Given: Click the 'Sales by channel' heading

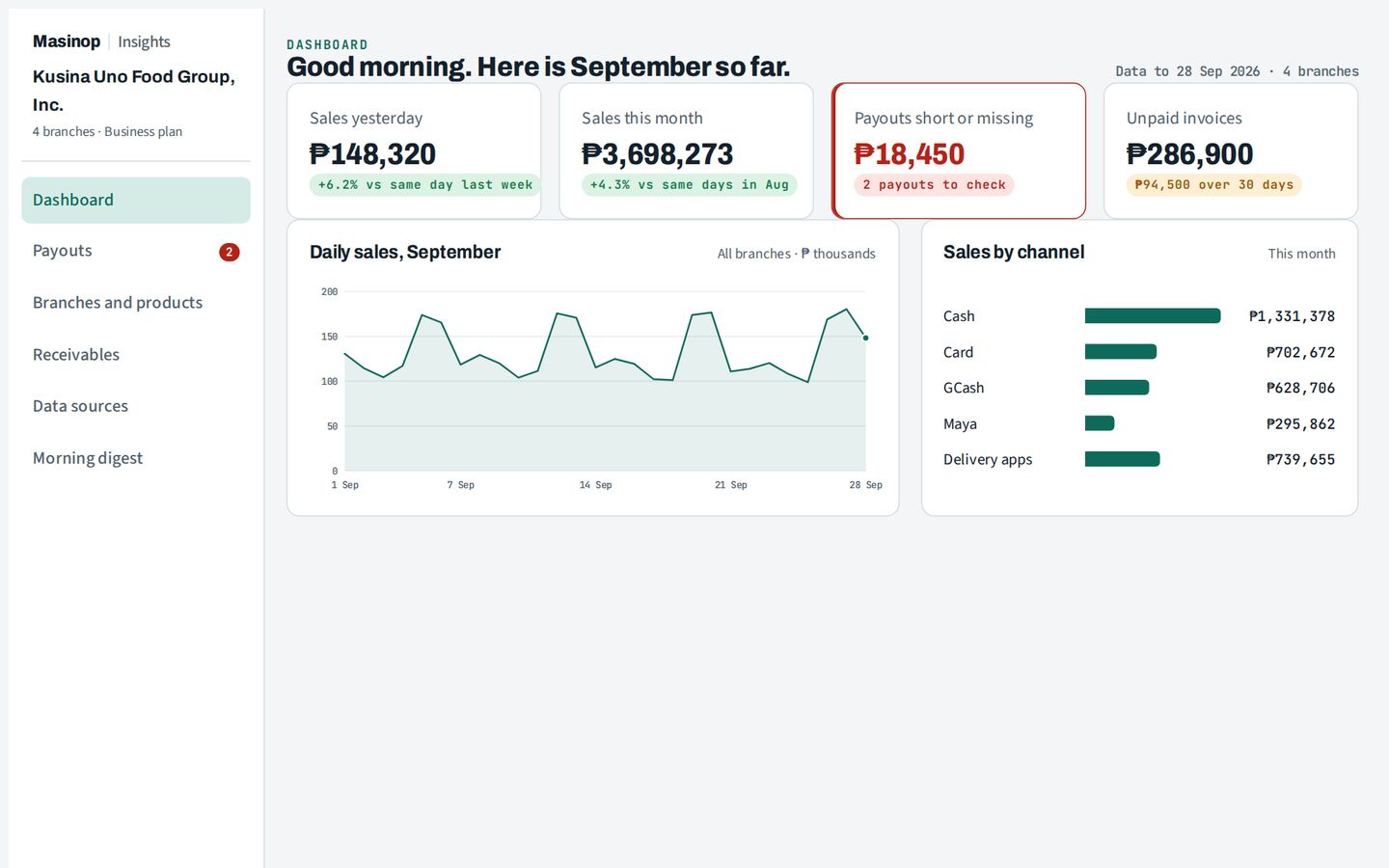Looking at the screenshot, I should [x=1014, y=253].
